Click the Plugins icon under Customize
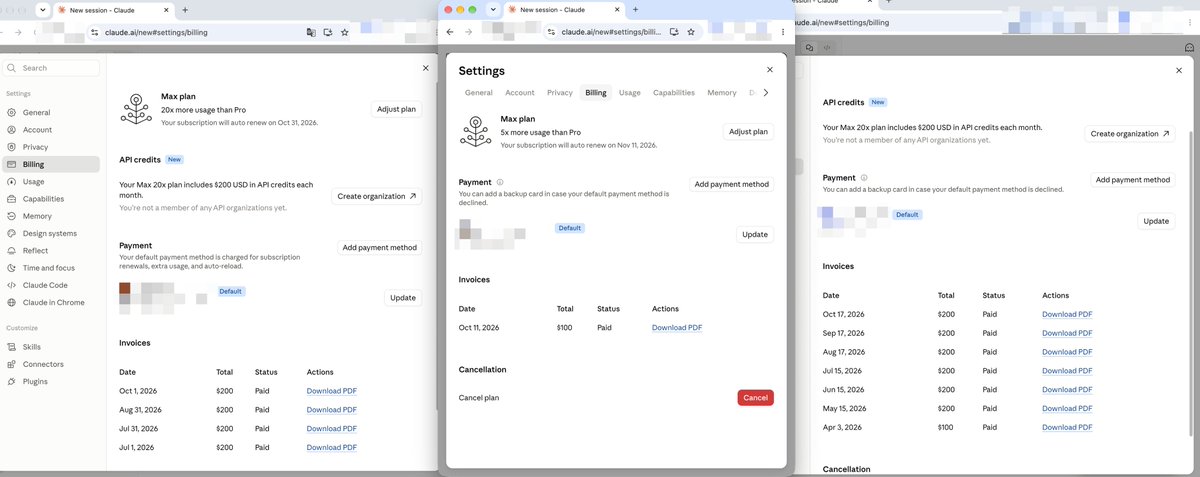 pyautogui.click(x=12, y=381)
